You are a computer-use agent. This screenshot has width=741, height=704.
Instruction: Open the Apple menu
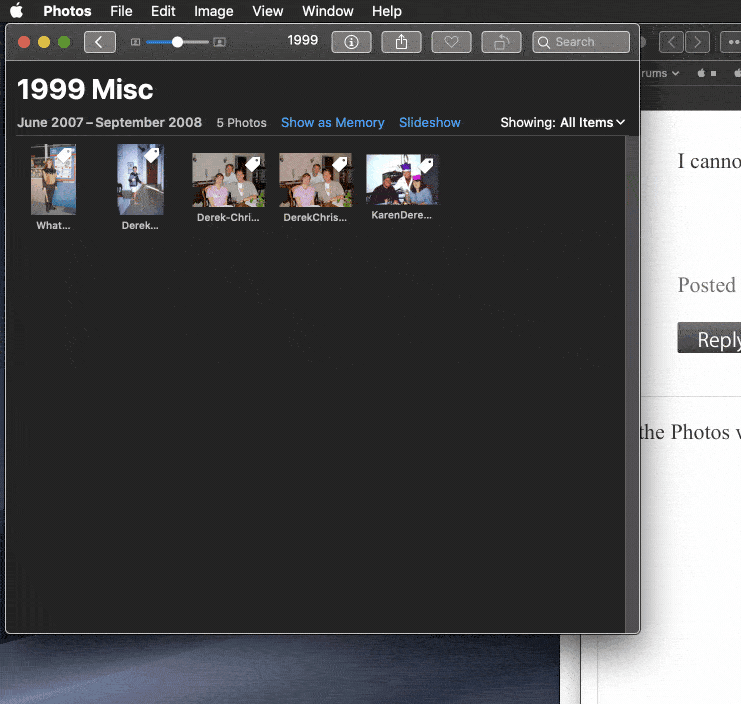click(17, 10)
